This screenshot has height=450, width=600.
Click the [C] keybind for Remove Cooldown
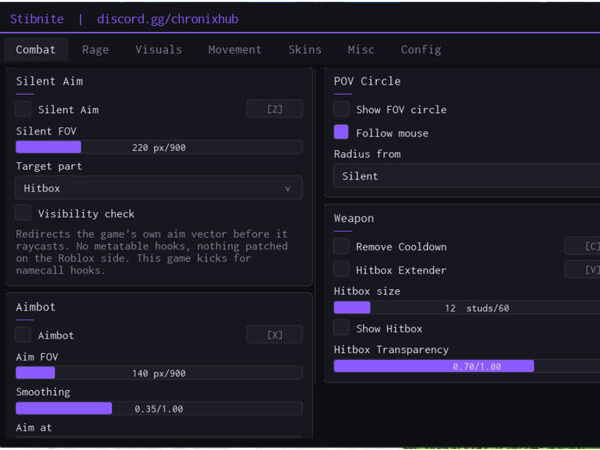click(x=582, y=246)
